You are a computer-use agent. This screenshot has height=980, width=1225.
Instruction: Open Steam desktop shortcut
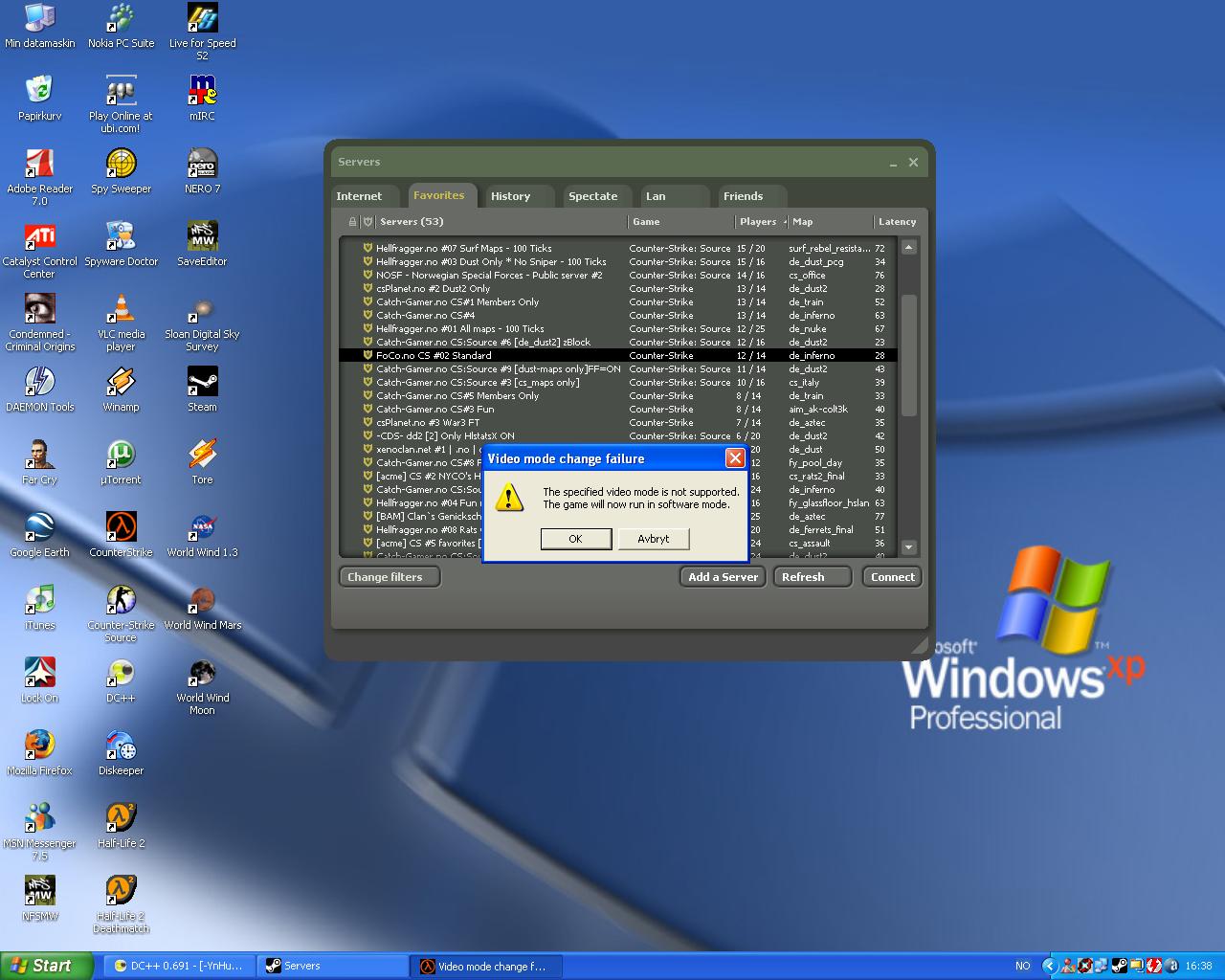pyautogui.click(x=202, y=390)
